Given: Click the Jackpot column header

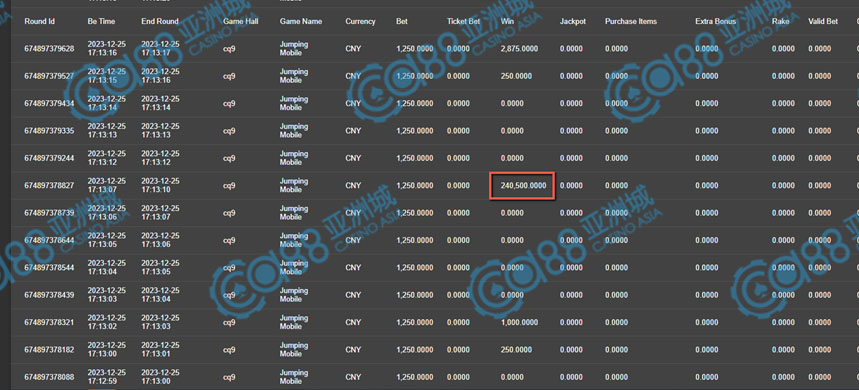Looking at the screenshot, I should click(572, 21).
